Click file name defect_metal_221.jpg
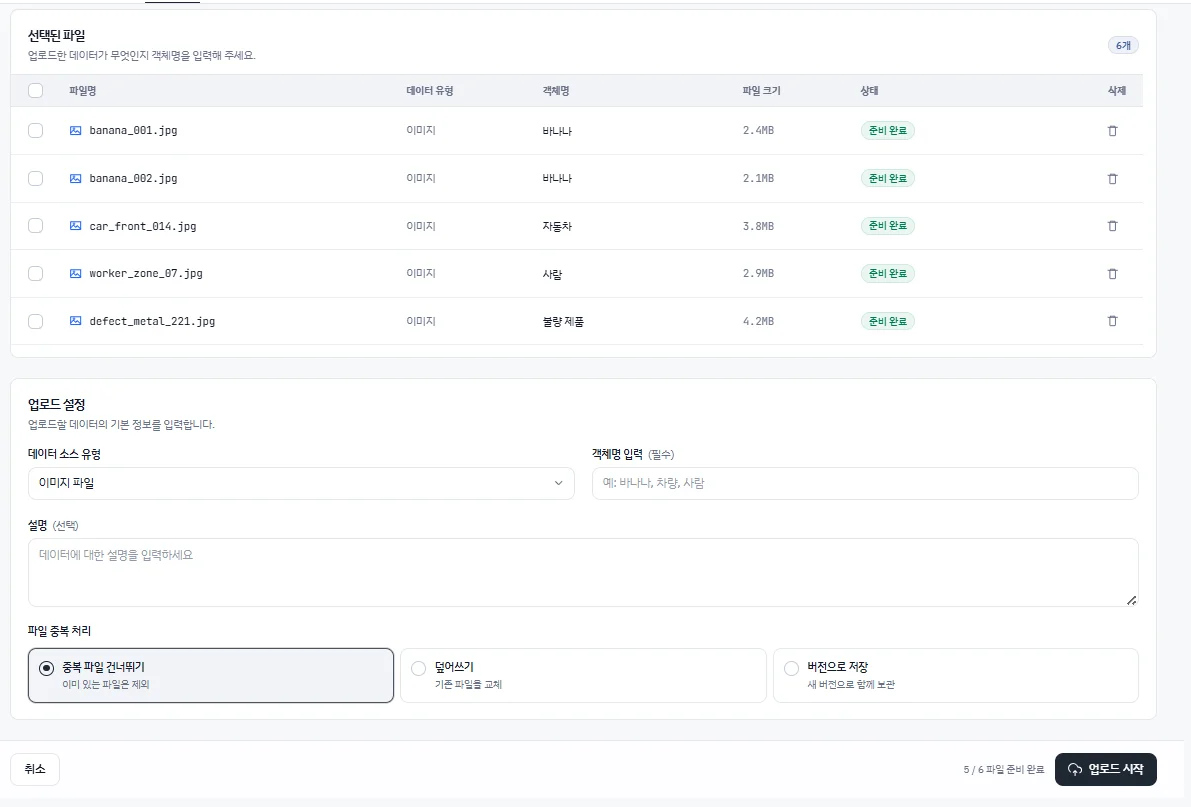1191x807 pixels. pyautogui.click(x=152, y=321)
